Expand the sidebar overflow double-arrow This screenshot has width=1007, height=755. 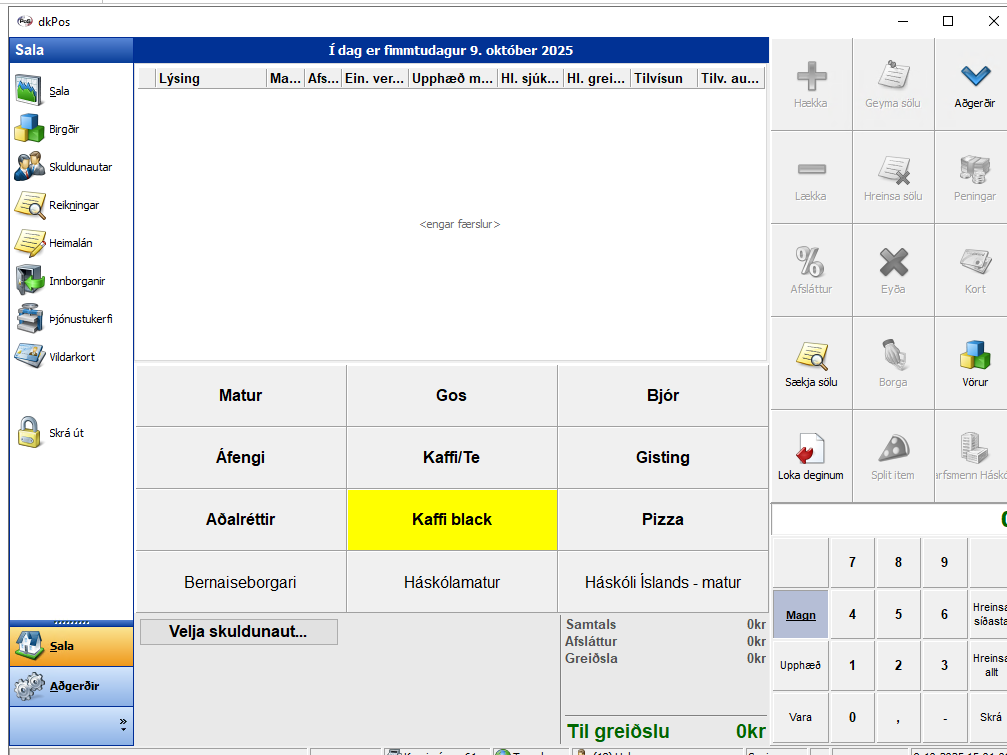(x=123, y=721)
